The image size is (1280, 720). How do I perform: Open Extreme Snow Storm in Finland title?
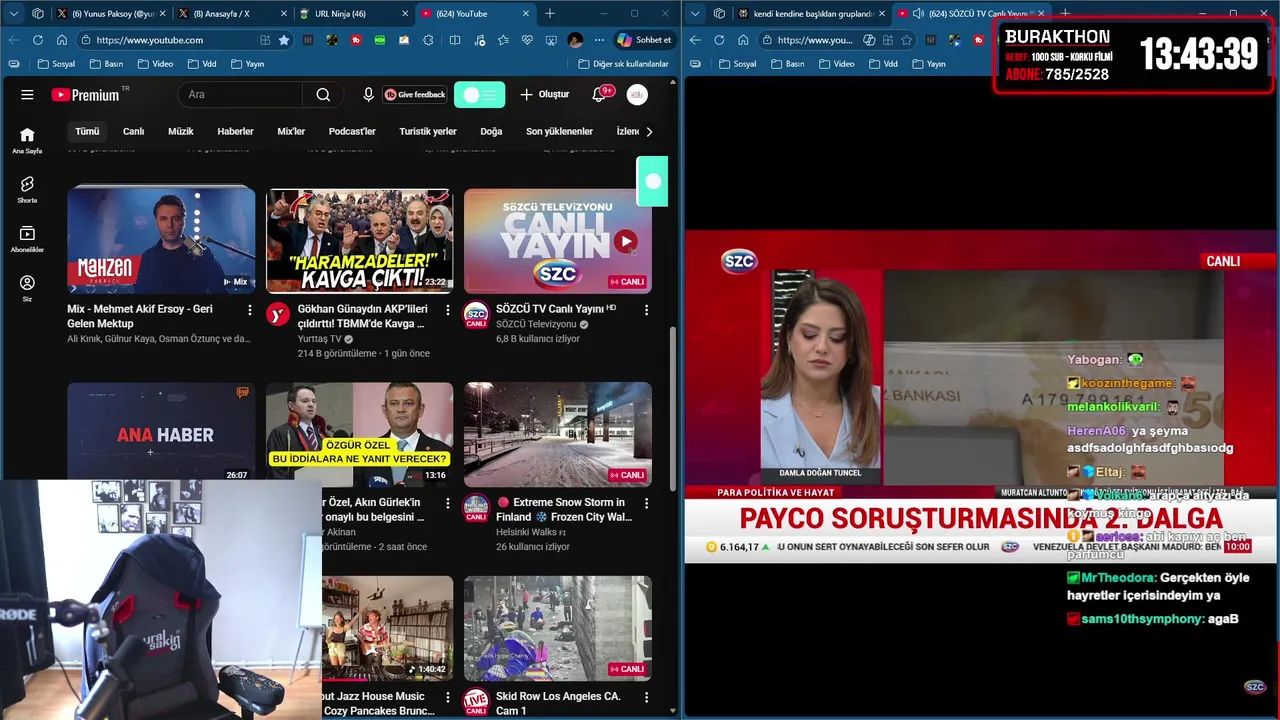[564, 509]
